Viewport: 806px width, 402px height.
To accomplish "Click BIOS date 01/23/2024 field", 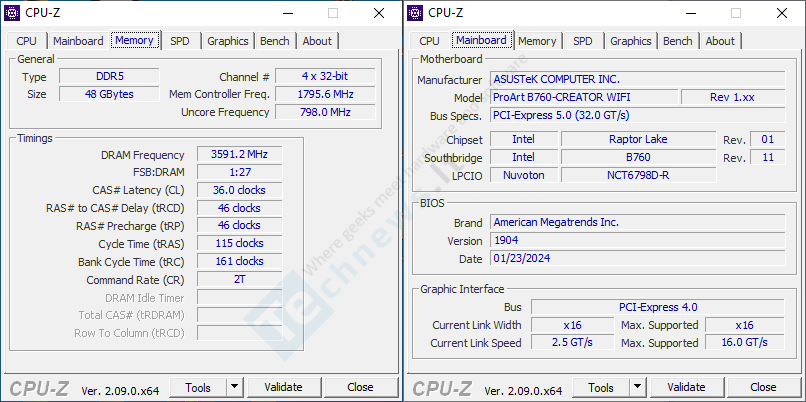I will coord(638,258).
